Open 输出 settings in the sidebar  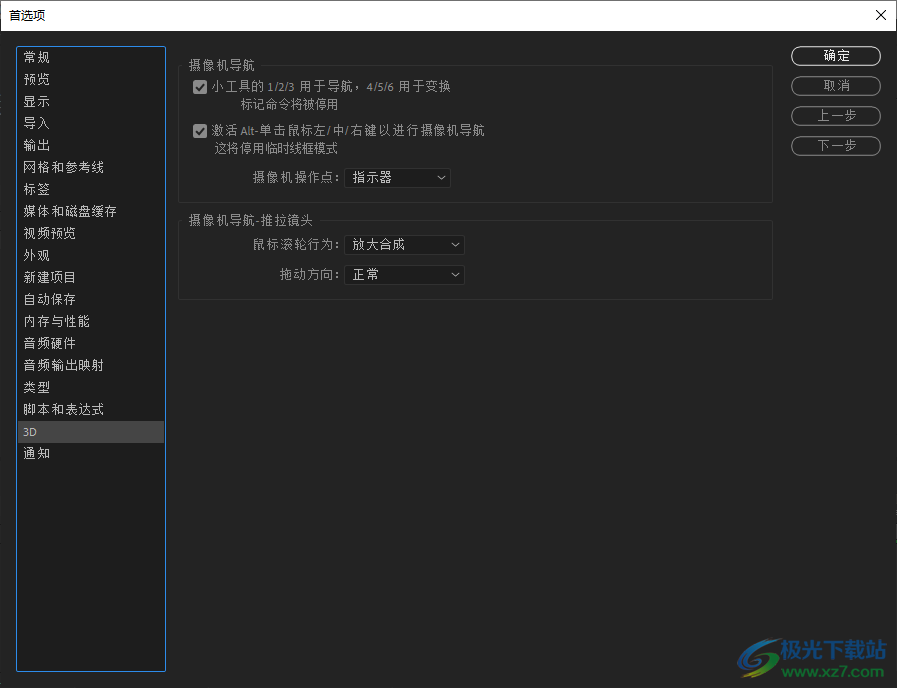coord(36,145)
